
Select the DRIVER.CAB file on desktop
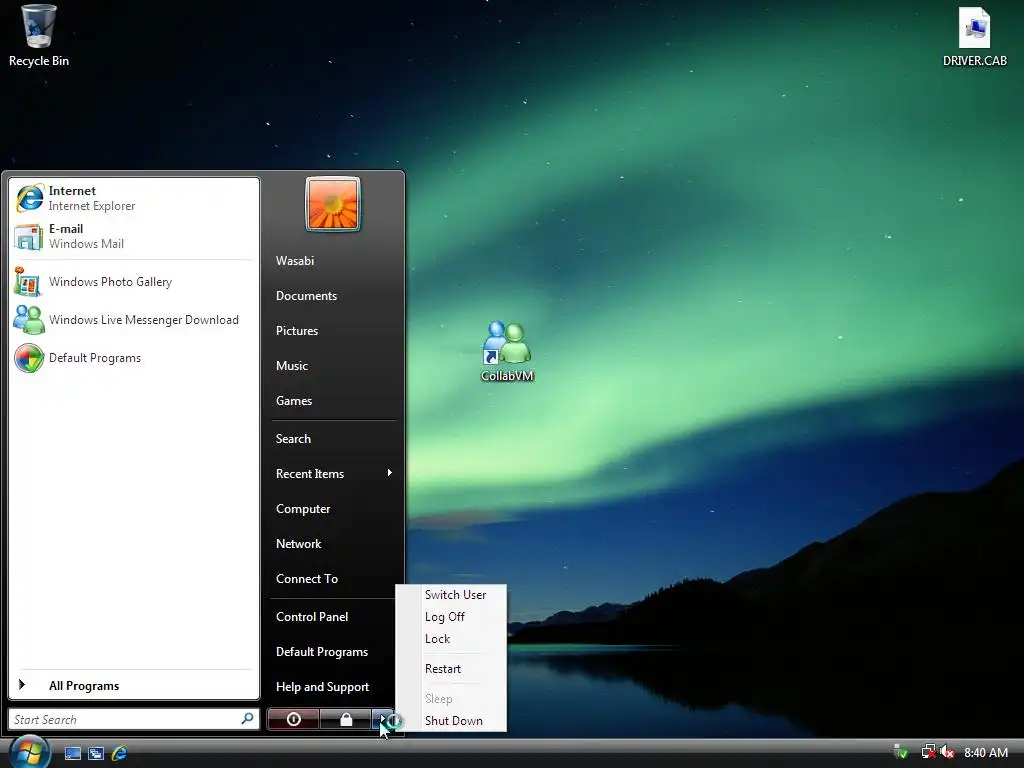pos(974,37)
